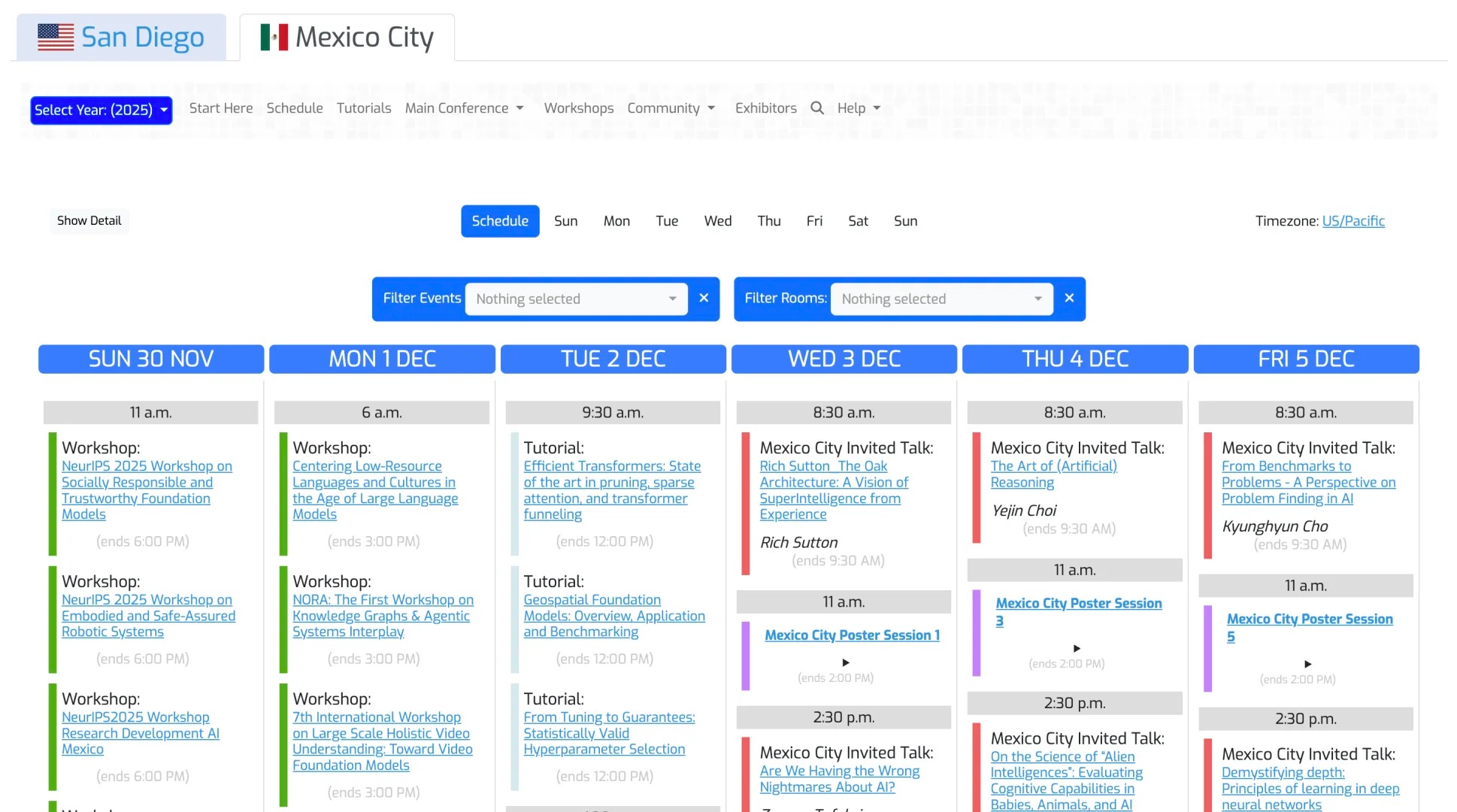This screenshot has width=1457, height=812.
Task: Open search using the magnifier icon
Action: point(817,108)
